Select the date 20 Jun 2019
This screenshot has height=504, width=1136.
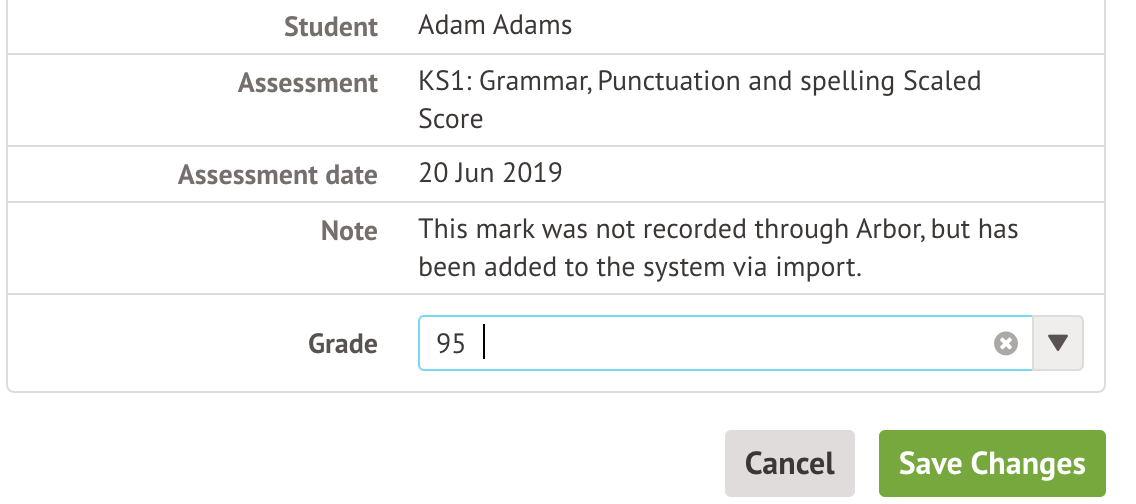coord(490,173)
